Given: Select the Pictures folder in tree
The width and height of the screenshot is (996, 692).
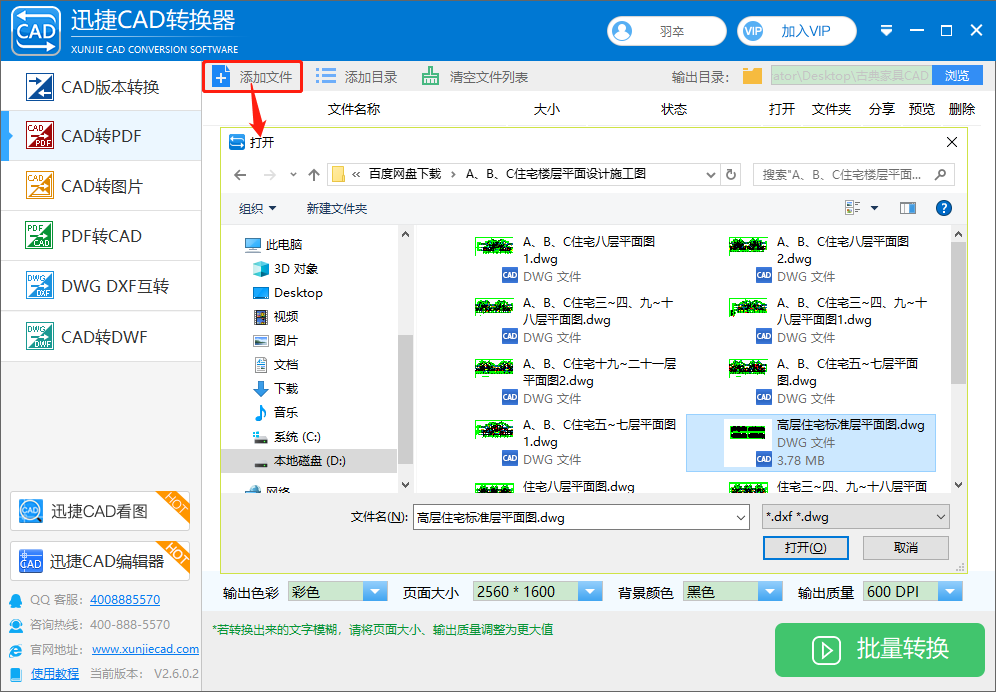Looking at the screenshot, I should click(276, 341).
